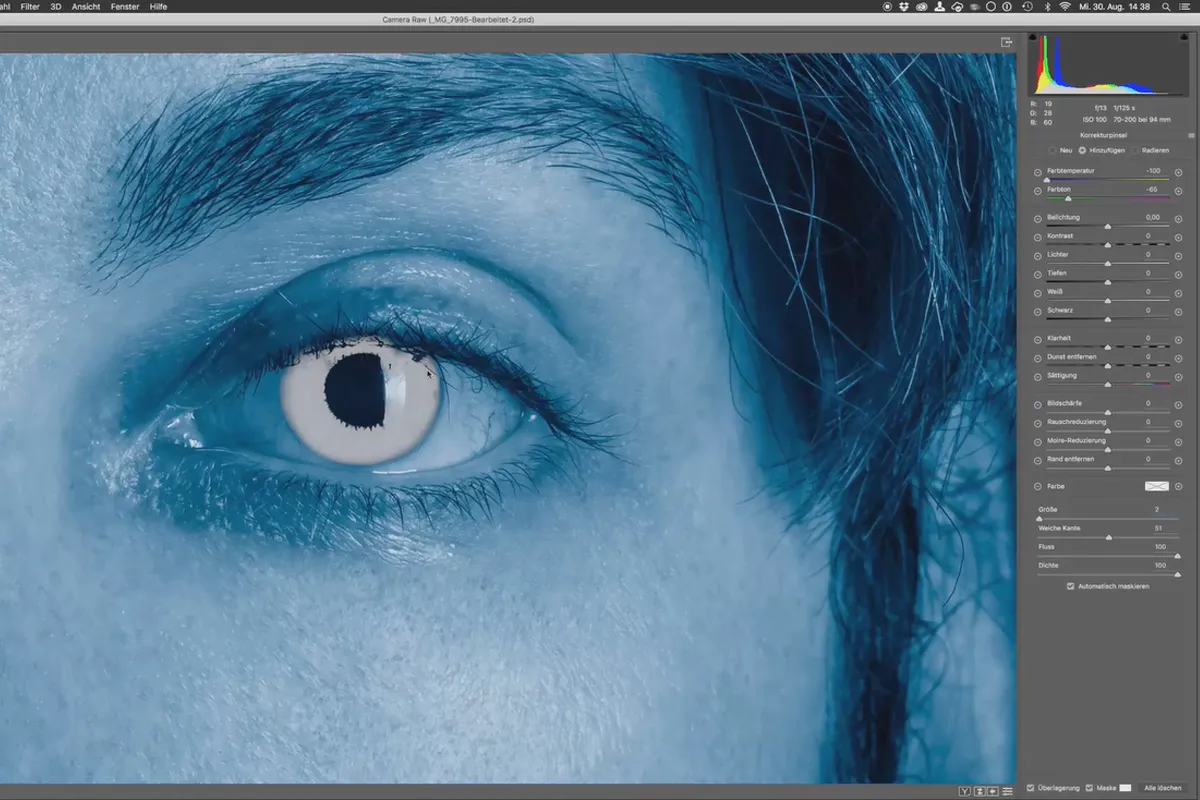Screen dimensions: 1200x800
Task: Increase Tiefen with plus icon
Action: click(x=1178, y=275)
